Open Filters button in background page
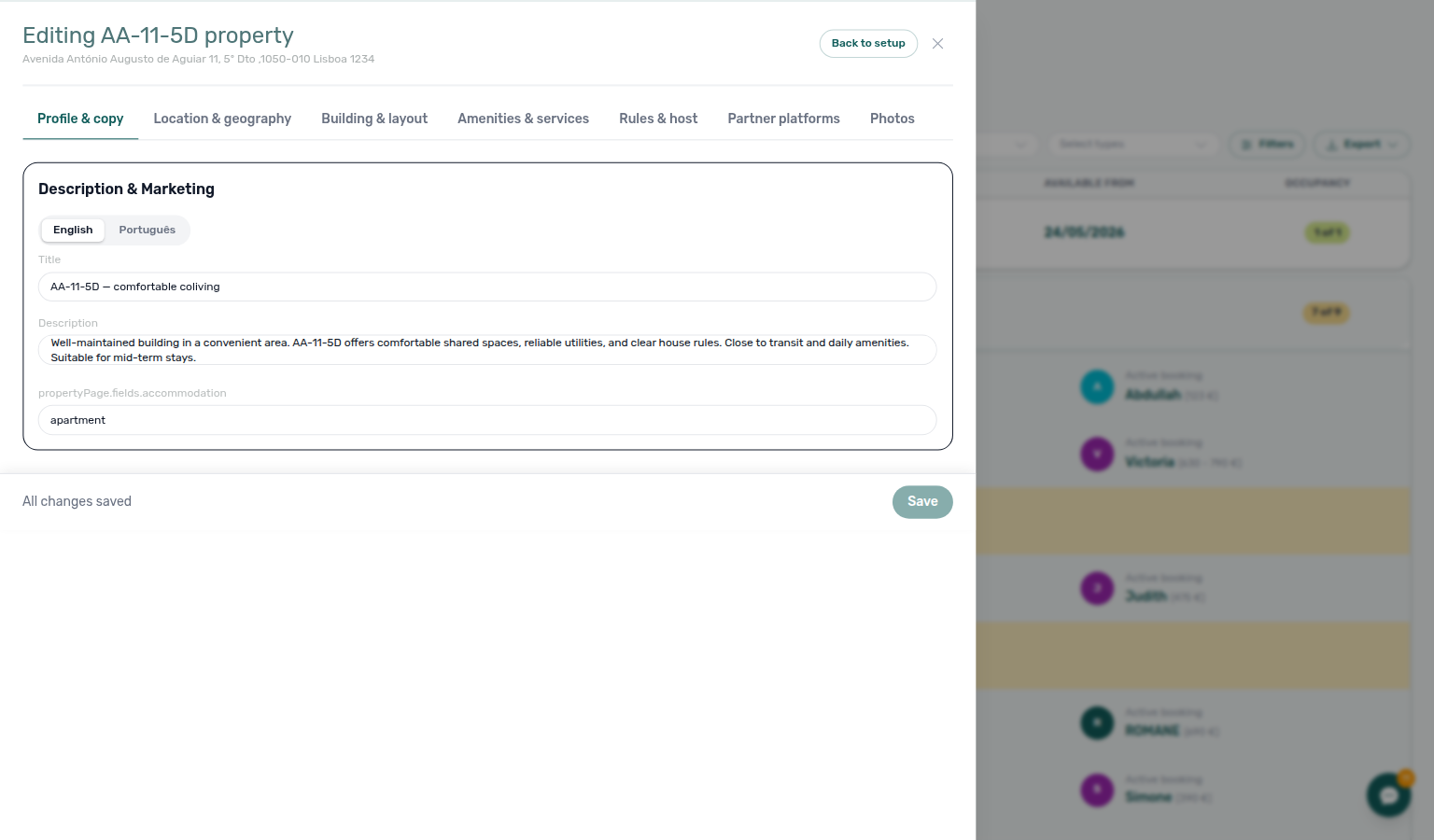 point(1268,145)
